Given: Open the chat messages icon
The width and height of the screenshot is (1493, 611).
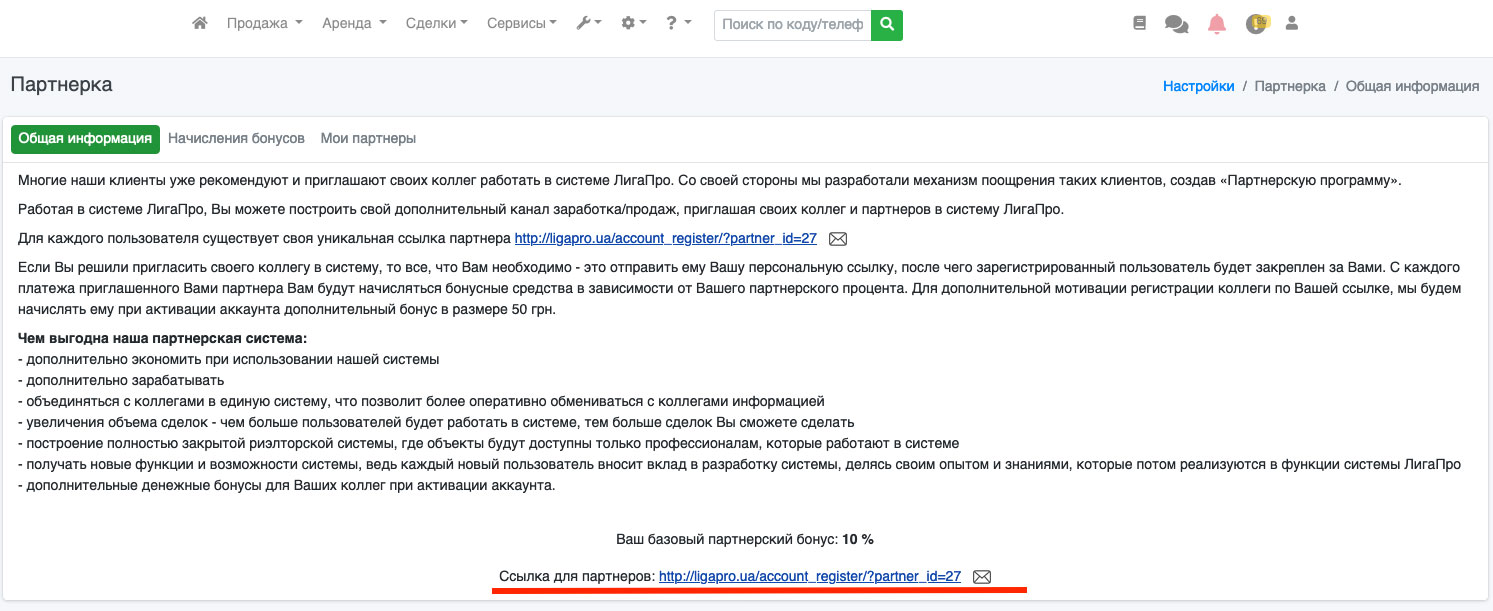Looking at the screenshot, I should point(1176,25).
